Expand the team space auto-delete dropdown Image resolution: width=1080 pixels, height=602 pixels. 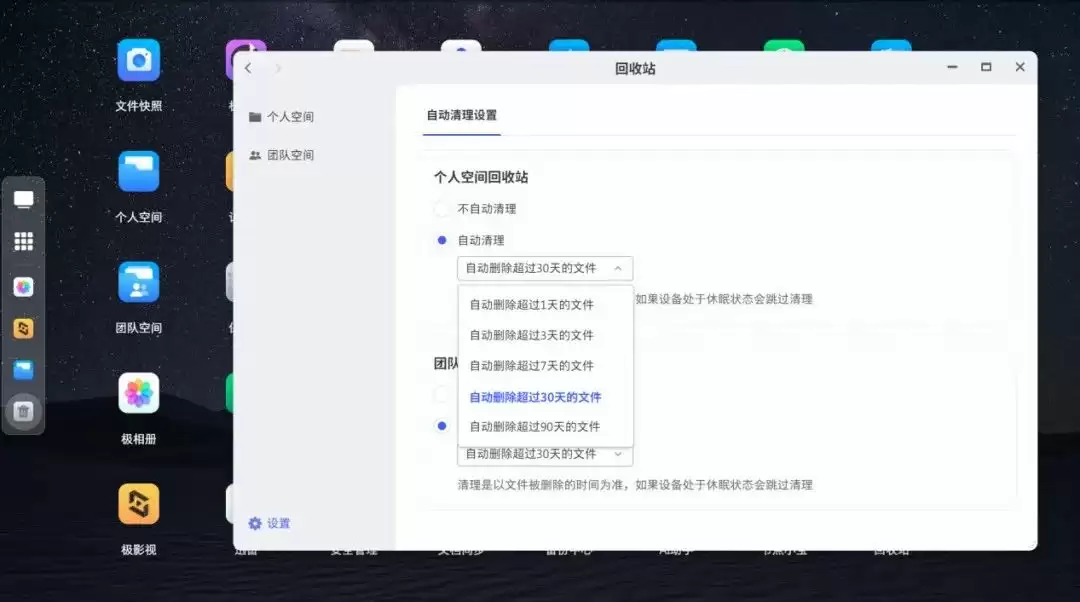coord(545,454)
